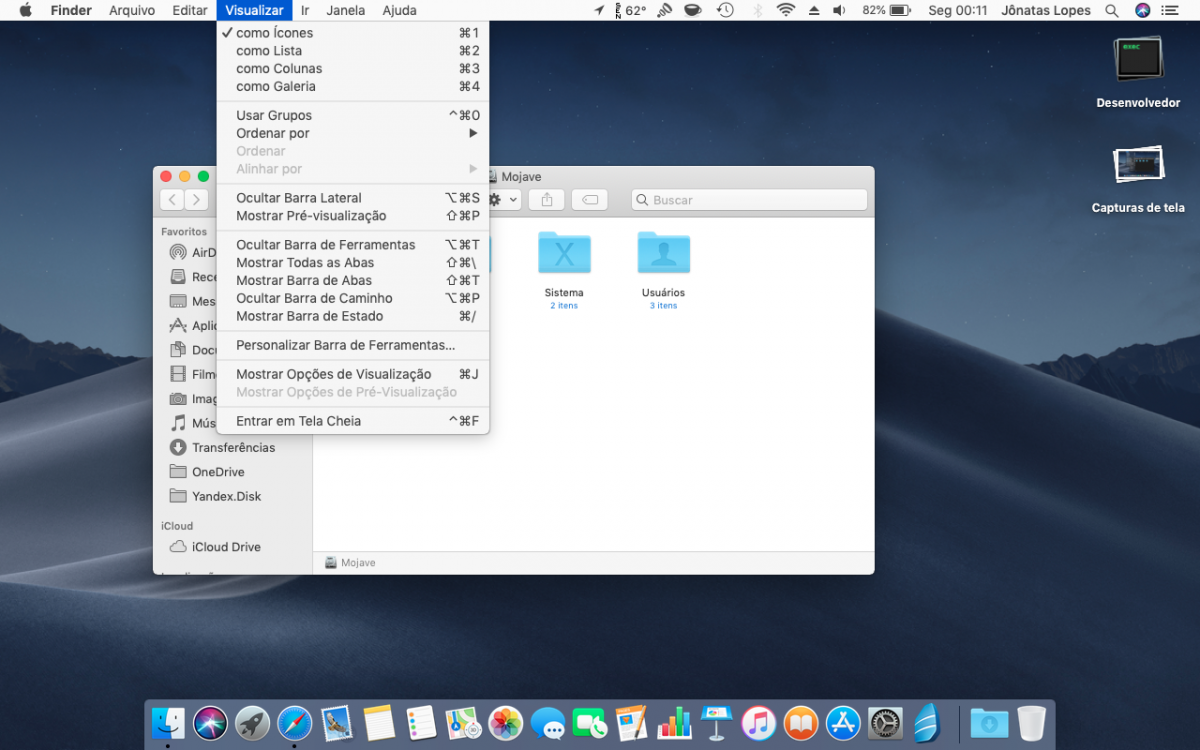Launch Siri from the Dock
This screenshot has height=750, width=1200.
(210, 723)
